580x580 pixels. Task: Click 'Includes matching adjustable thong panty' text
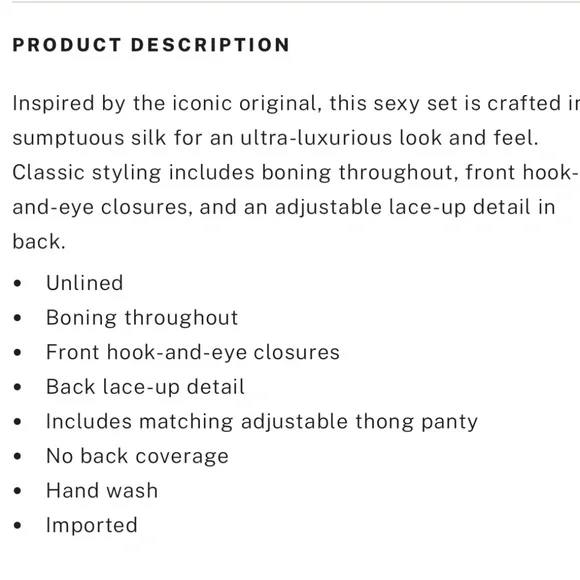tap(262, 422)
